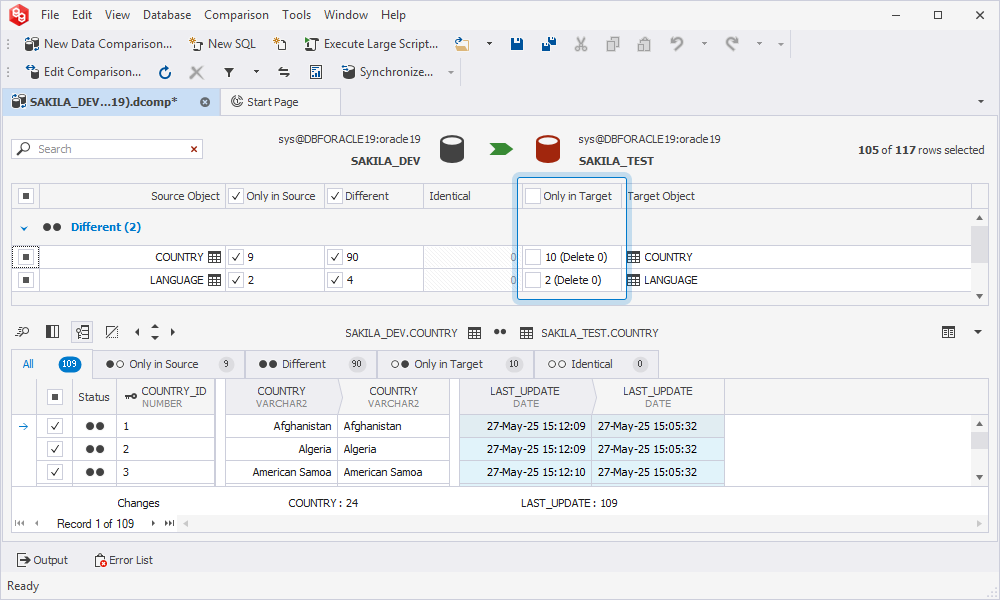Click the Filter funnel icon
This screenshot has width=1000, height=600.
pos(229,72)
